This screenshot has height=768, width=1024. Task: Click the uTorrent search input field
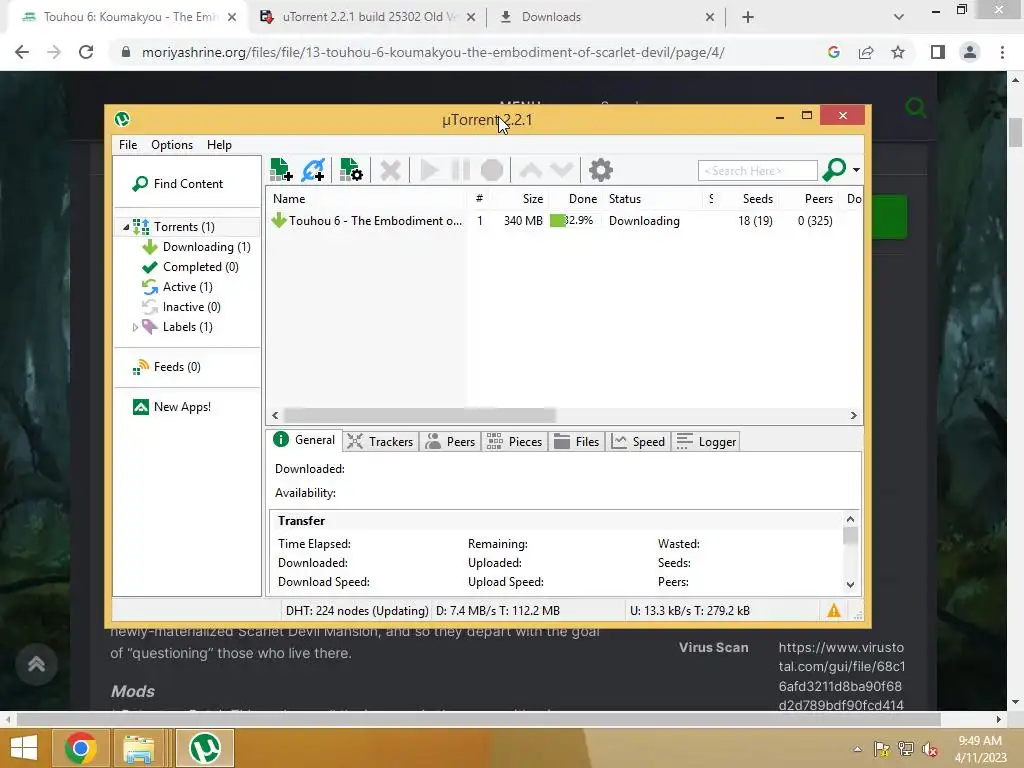tap(758, 170)
